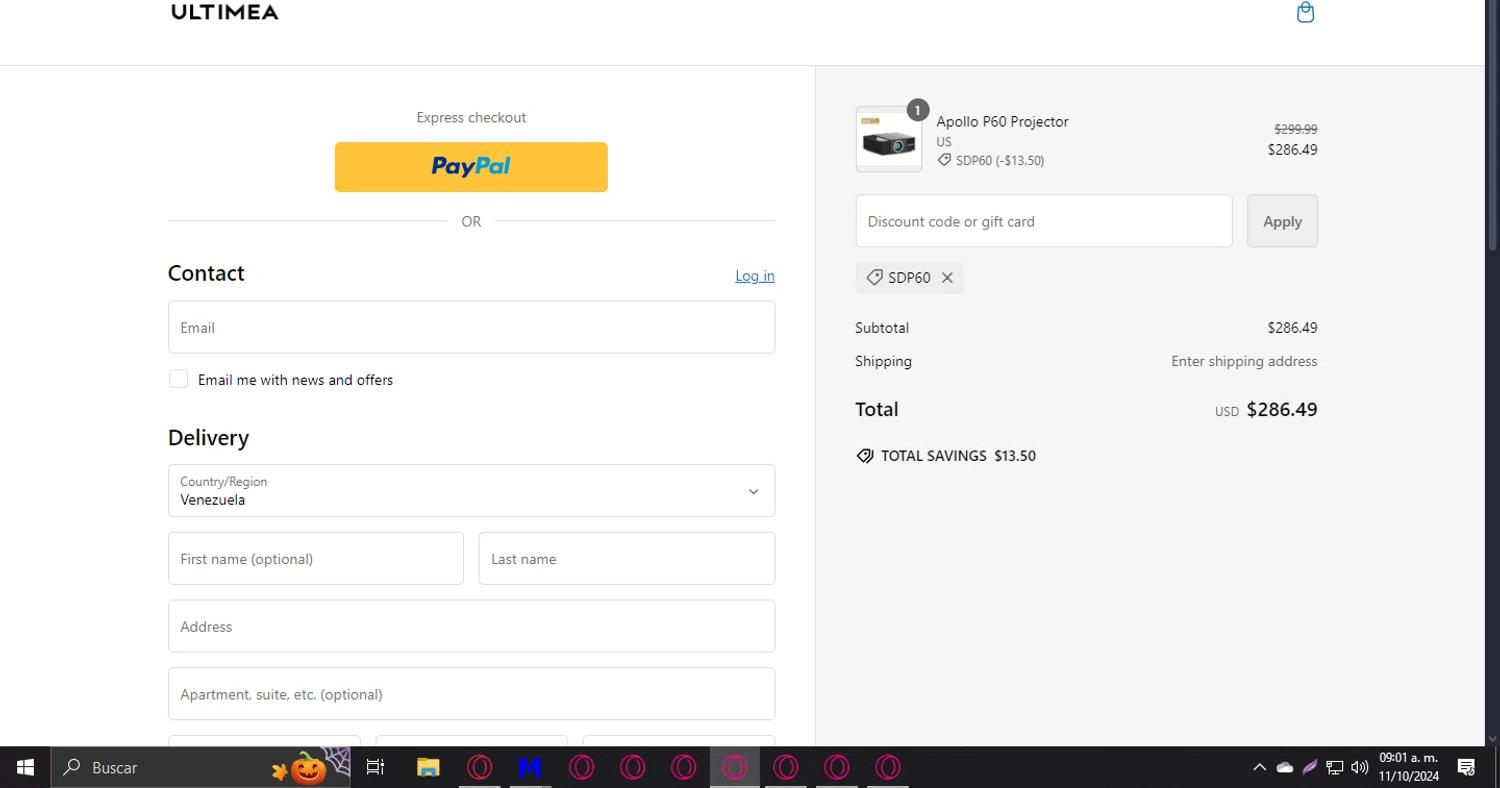Click the TOTAL SAVINGS tag icon
The width and height of the screenshot is (1500, 788).
coord(865,456)
